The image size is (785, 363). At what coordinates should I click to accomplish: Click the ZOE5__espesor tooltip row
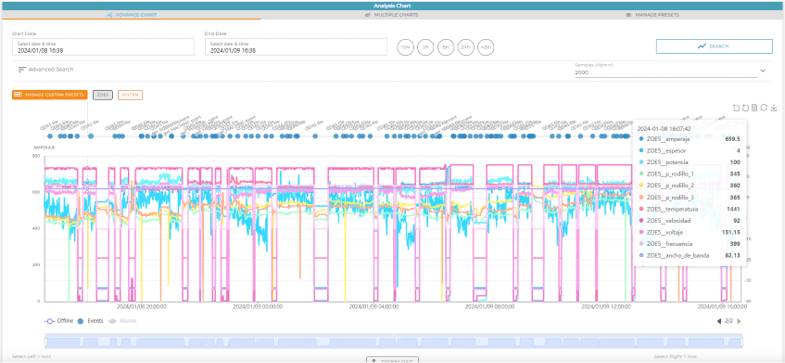(x=689, y=150)
